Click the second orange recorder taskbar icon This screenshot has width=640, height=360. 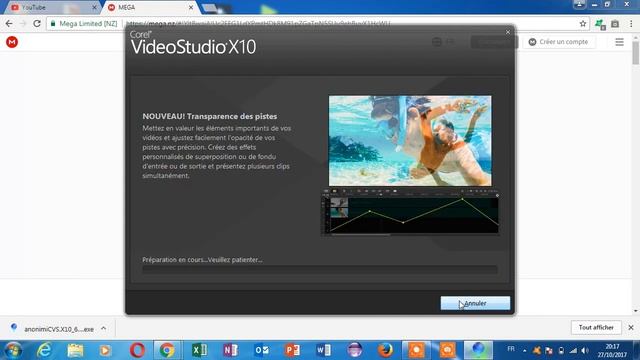click(x=447, y=350)
